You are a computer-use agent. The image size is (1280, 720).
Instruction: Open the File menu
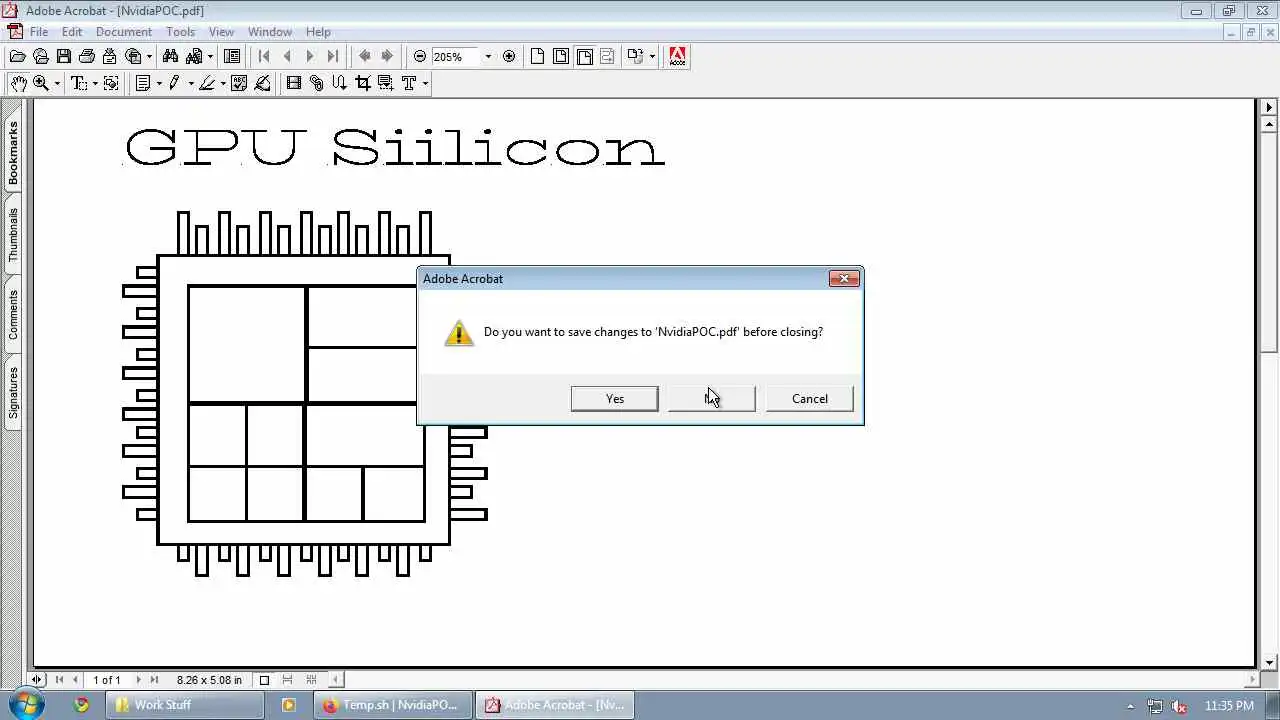[39, 32]
